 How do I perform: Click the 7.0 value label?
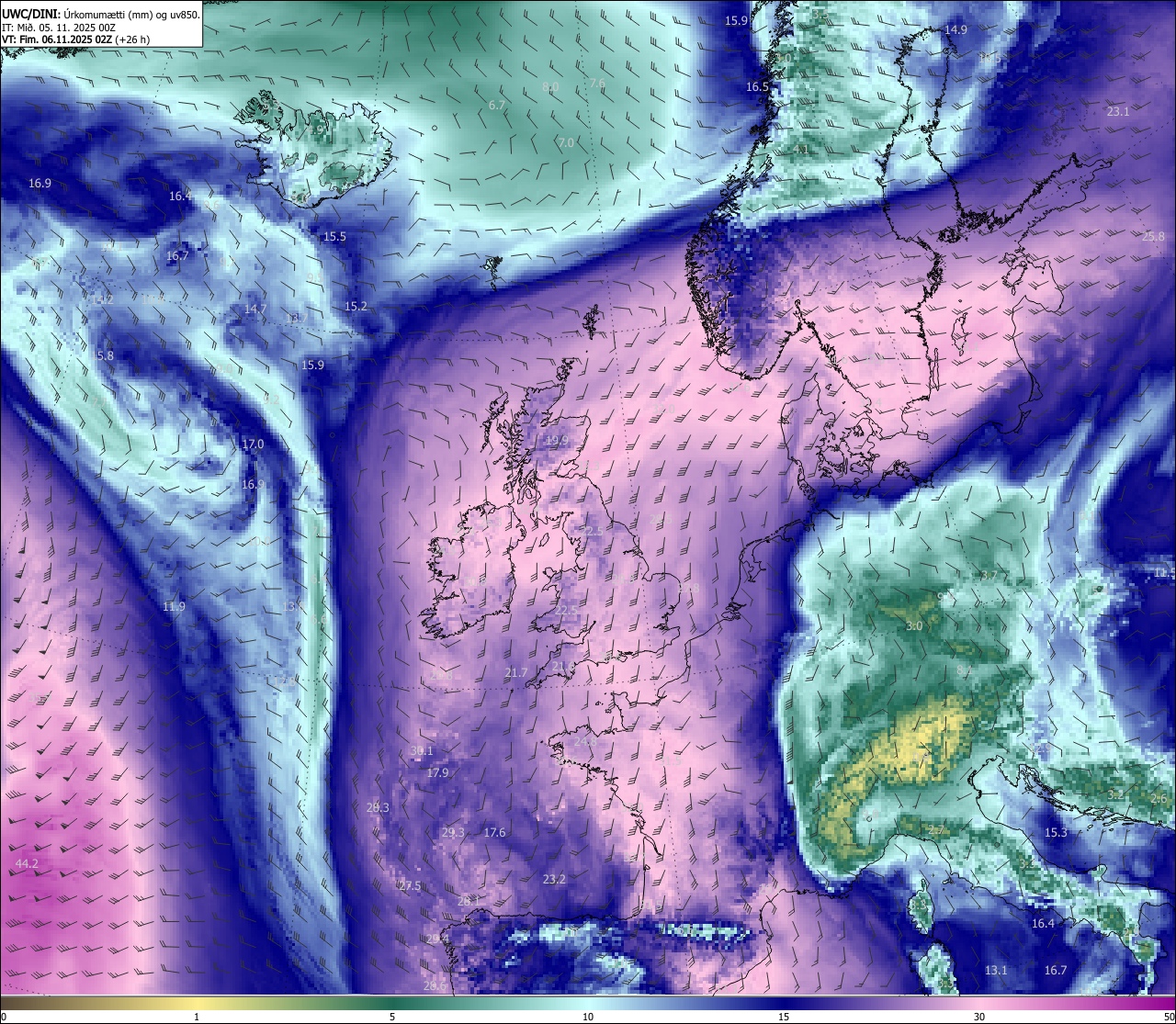click(566, 142)
